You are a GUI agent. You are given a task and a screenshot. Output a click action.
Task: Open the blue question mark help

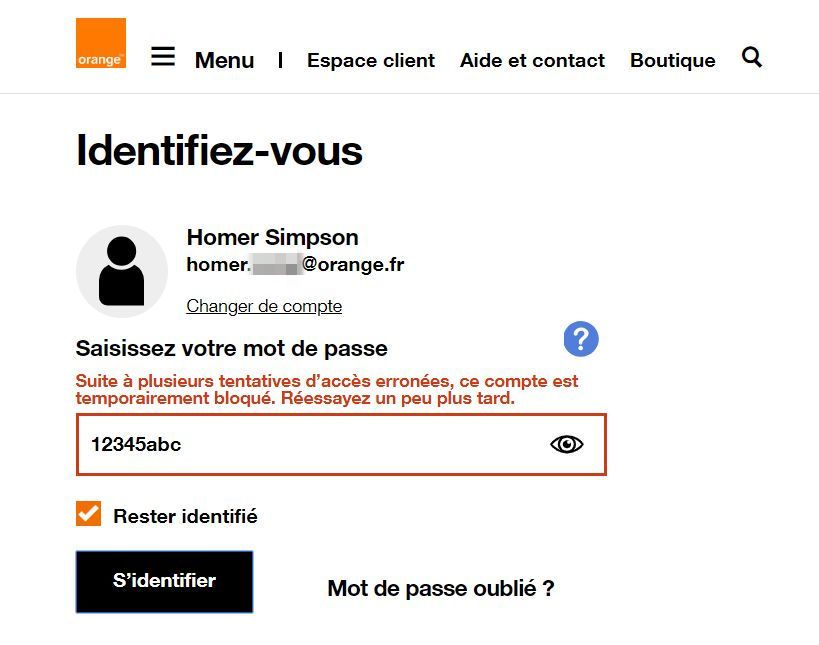coord(580,340)
